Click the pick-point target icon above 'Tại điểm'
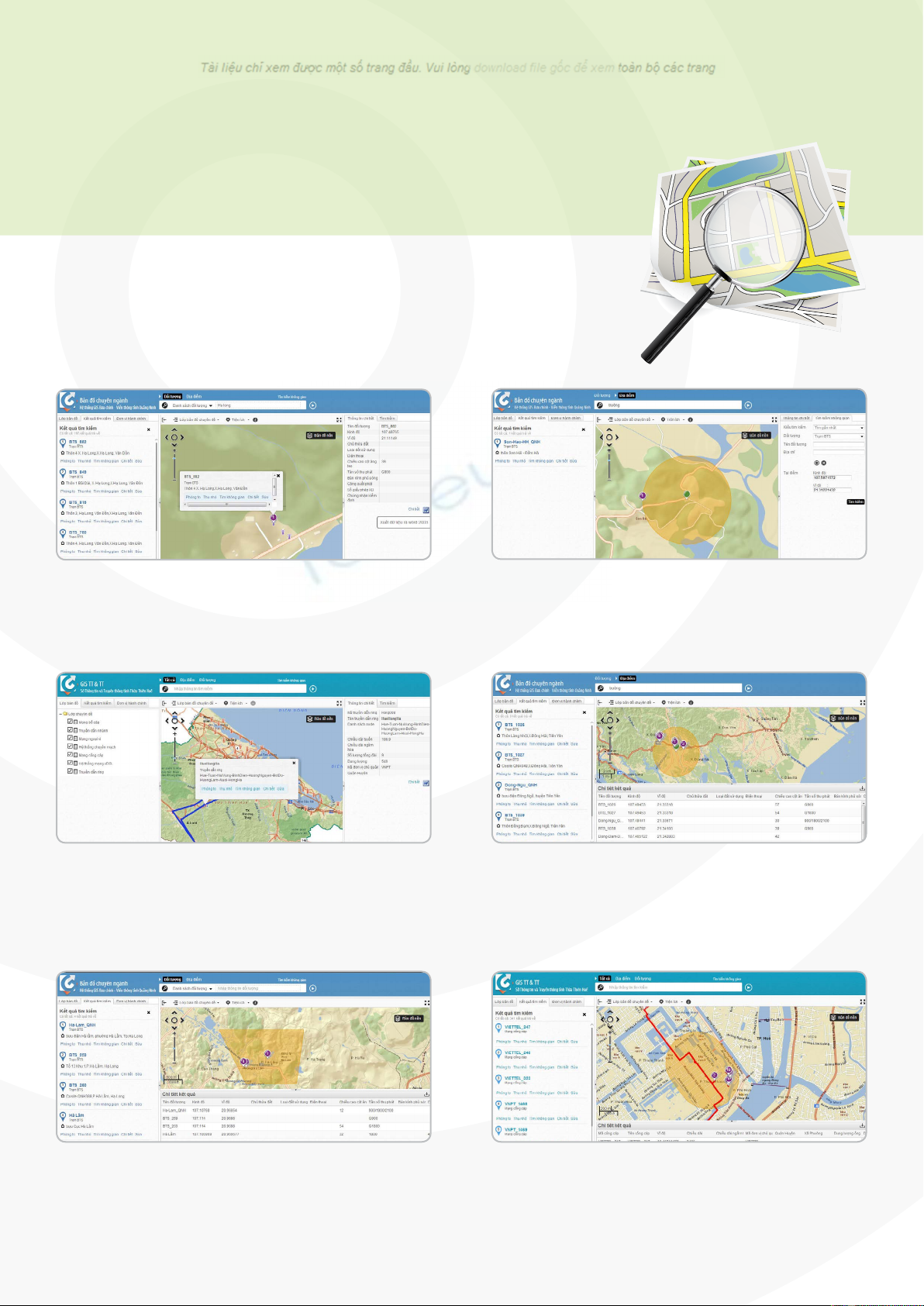Viewport: 924px width, 1306px height. [x=816, y=463]
